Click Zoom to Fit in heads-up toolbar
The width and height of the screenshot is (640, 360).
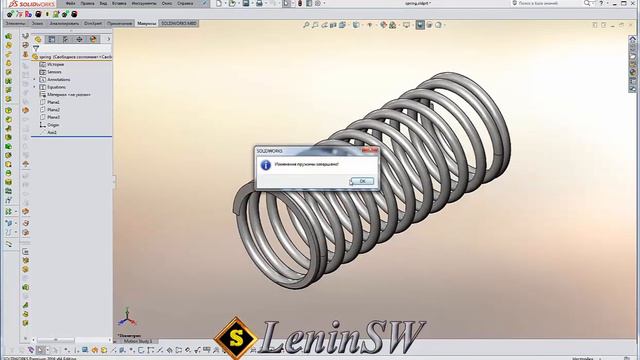306,25
